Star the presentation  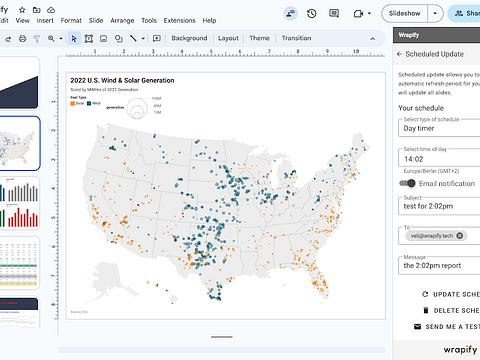point(22,10)
